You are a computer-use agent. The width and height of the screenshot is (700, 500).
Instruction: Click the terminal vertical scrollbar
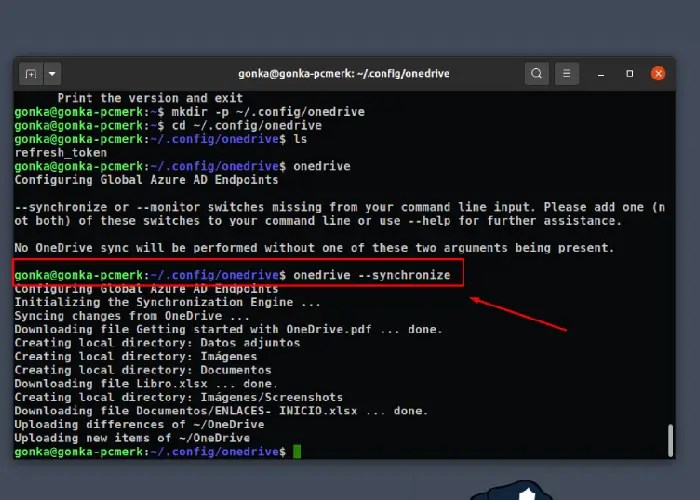pos(670,440)
